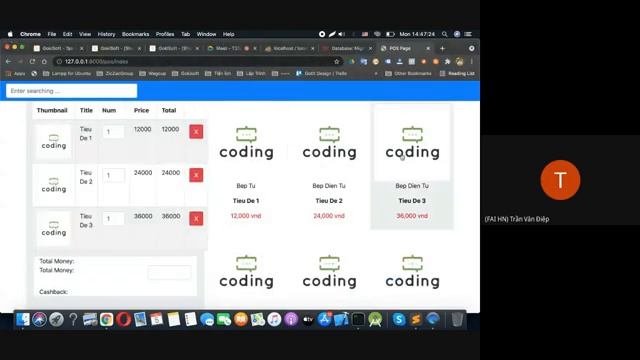
Task: Open Opera from the Dock
Action: [x=123, y=319]
